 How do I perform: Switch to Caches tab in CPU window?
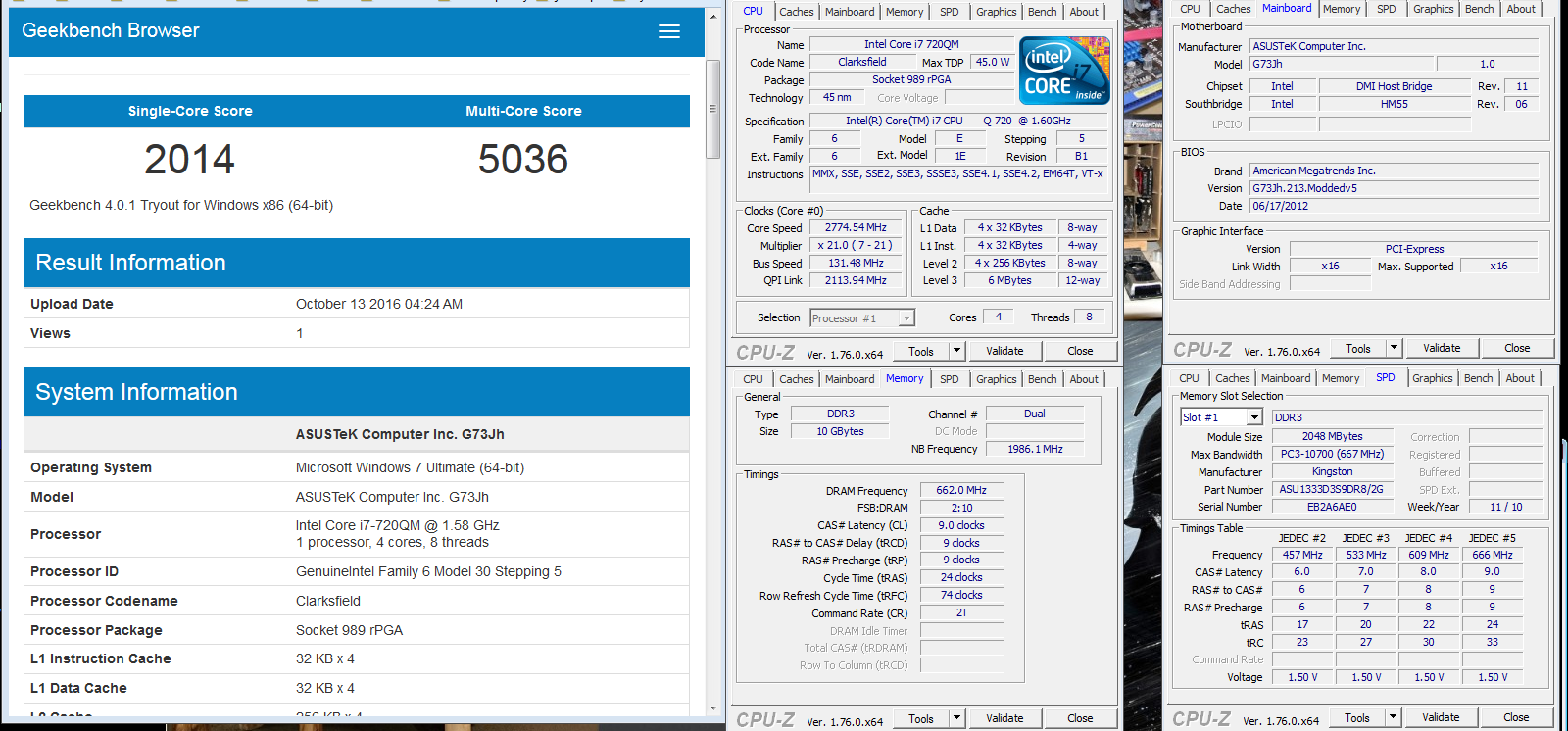tap(797, 12)
